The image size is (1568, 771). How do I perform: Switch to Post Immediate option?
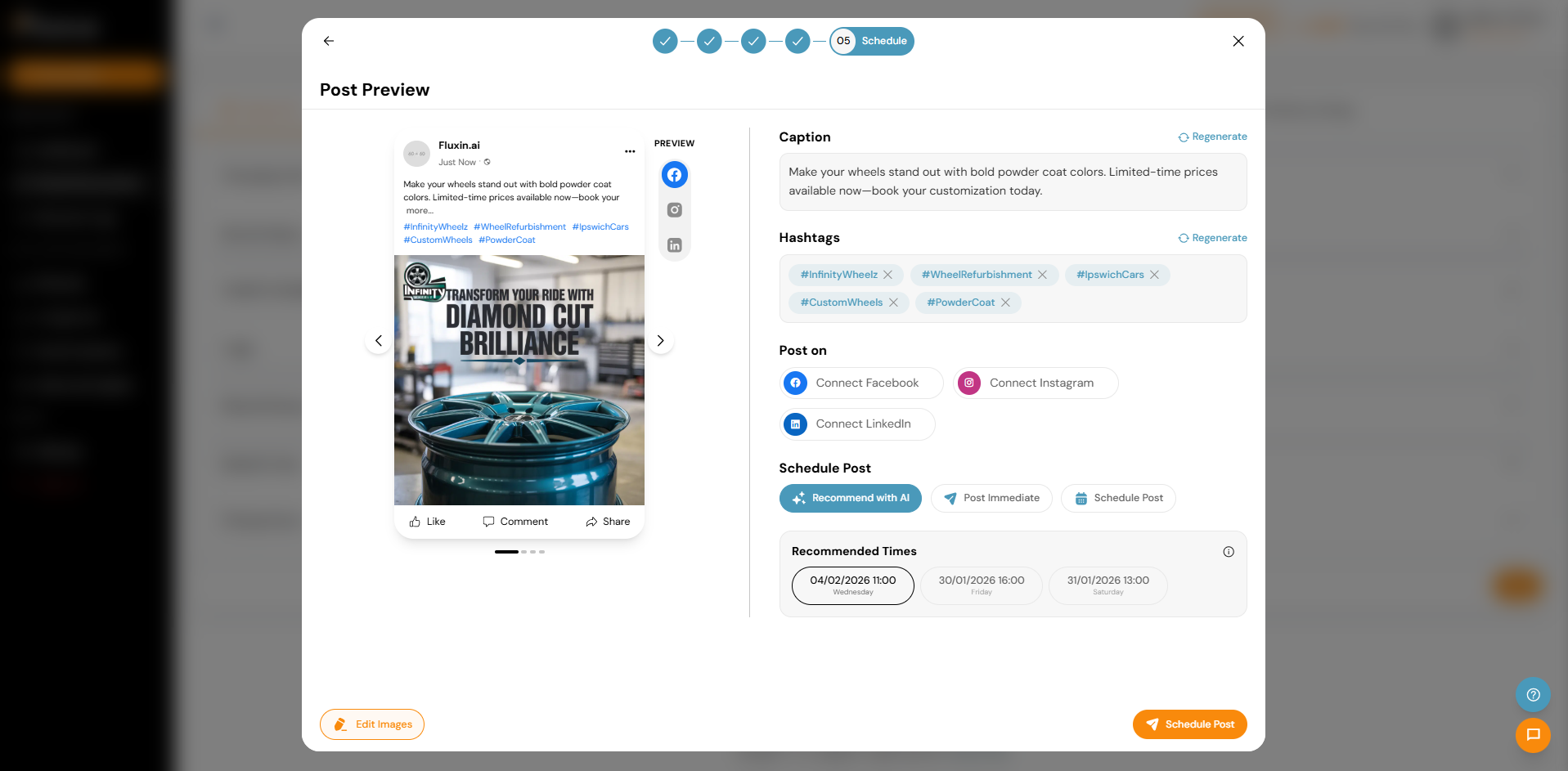991,498
